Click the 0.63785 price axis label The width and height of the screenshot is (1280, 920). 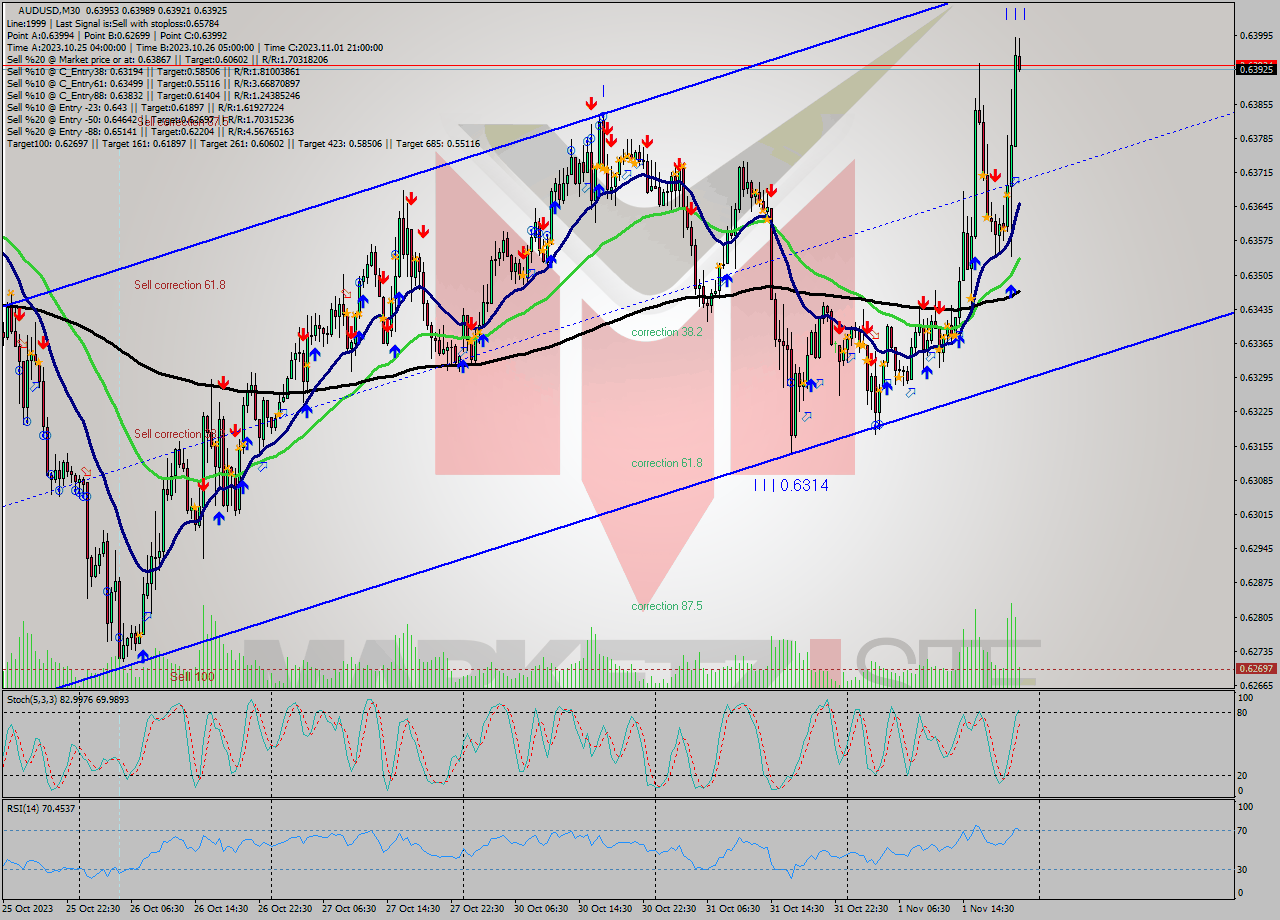point(1256,138)
